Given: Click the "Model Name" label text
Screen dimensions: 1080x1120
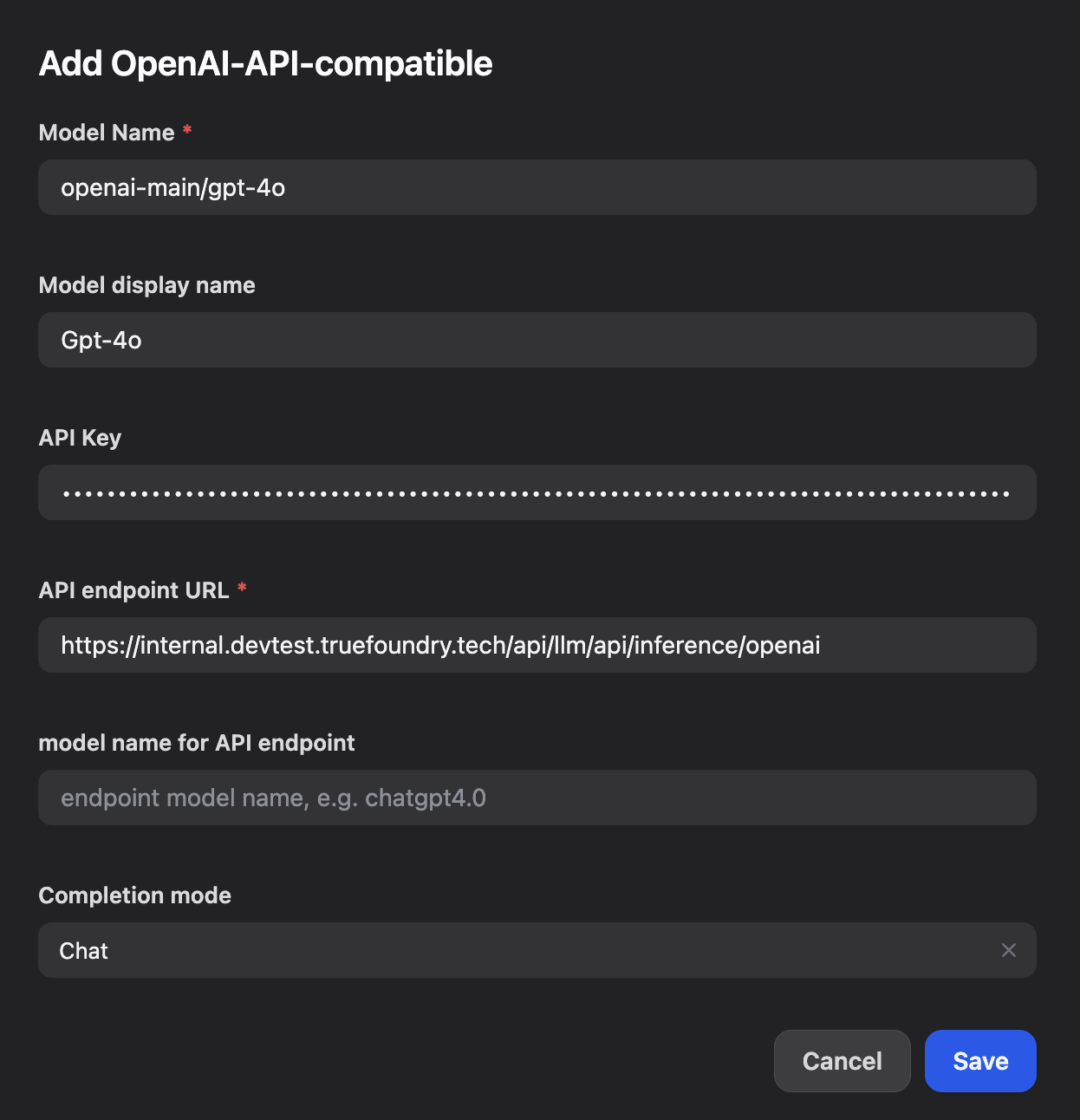Looking at the screenshot, I should pos(107,133).
